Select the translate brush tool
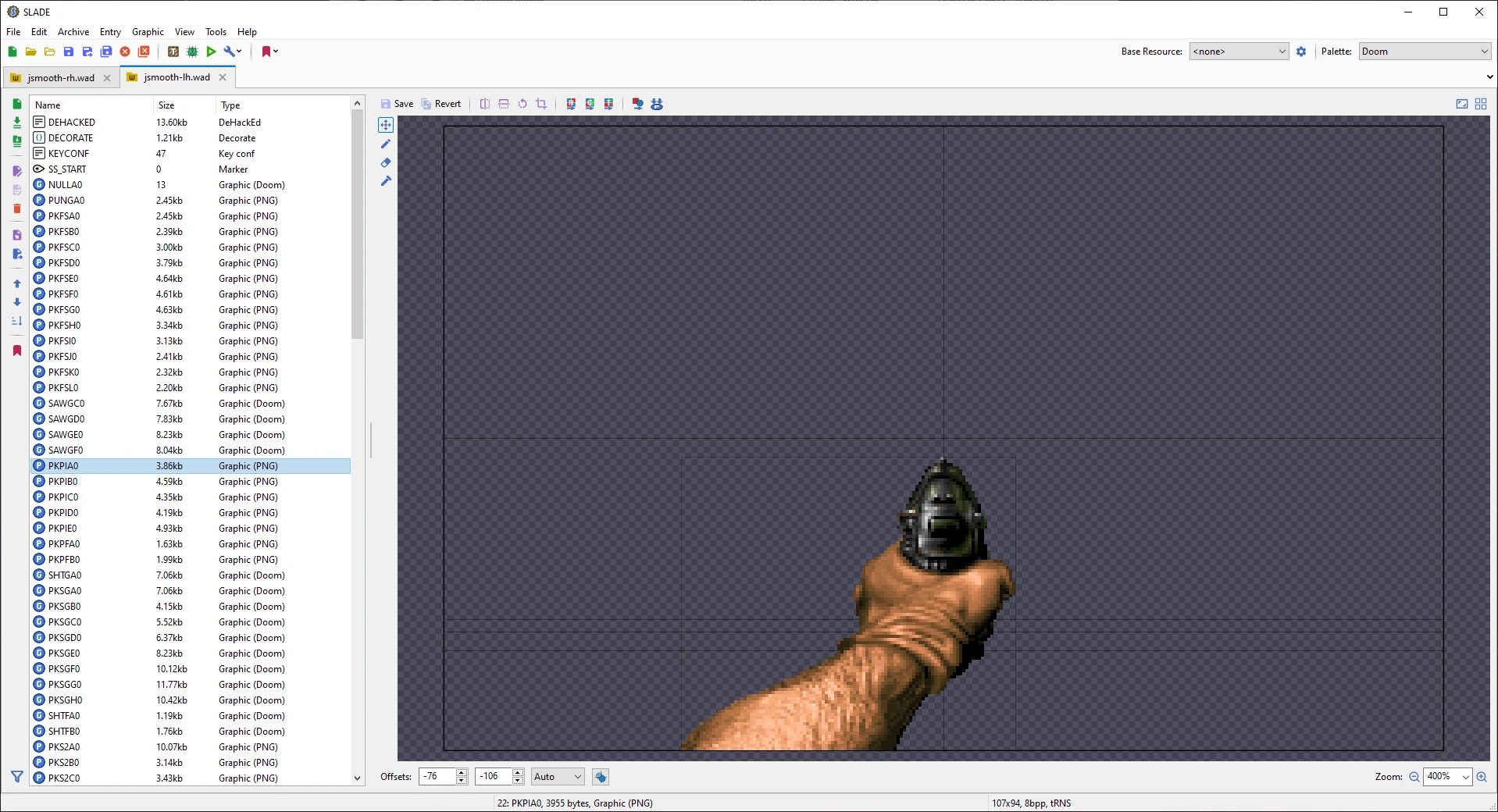 click(386, 181)
